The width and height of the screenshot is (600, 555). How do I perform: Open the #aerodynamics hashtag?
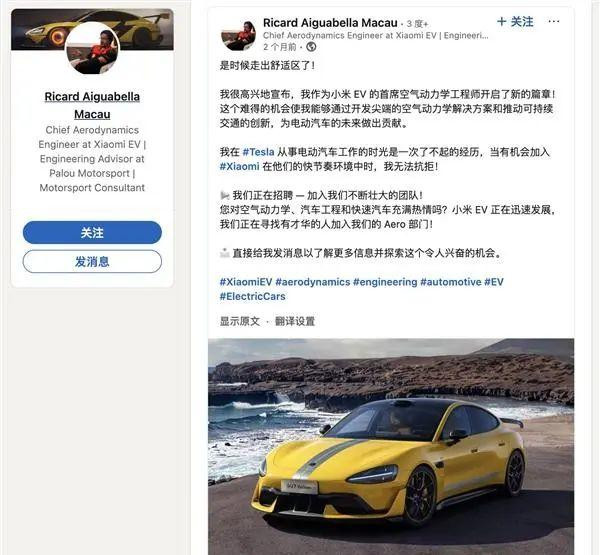pos(313,282)
